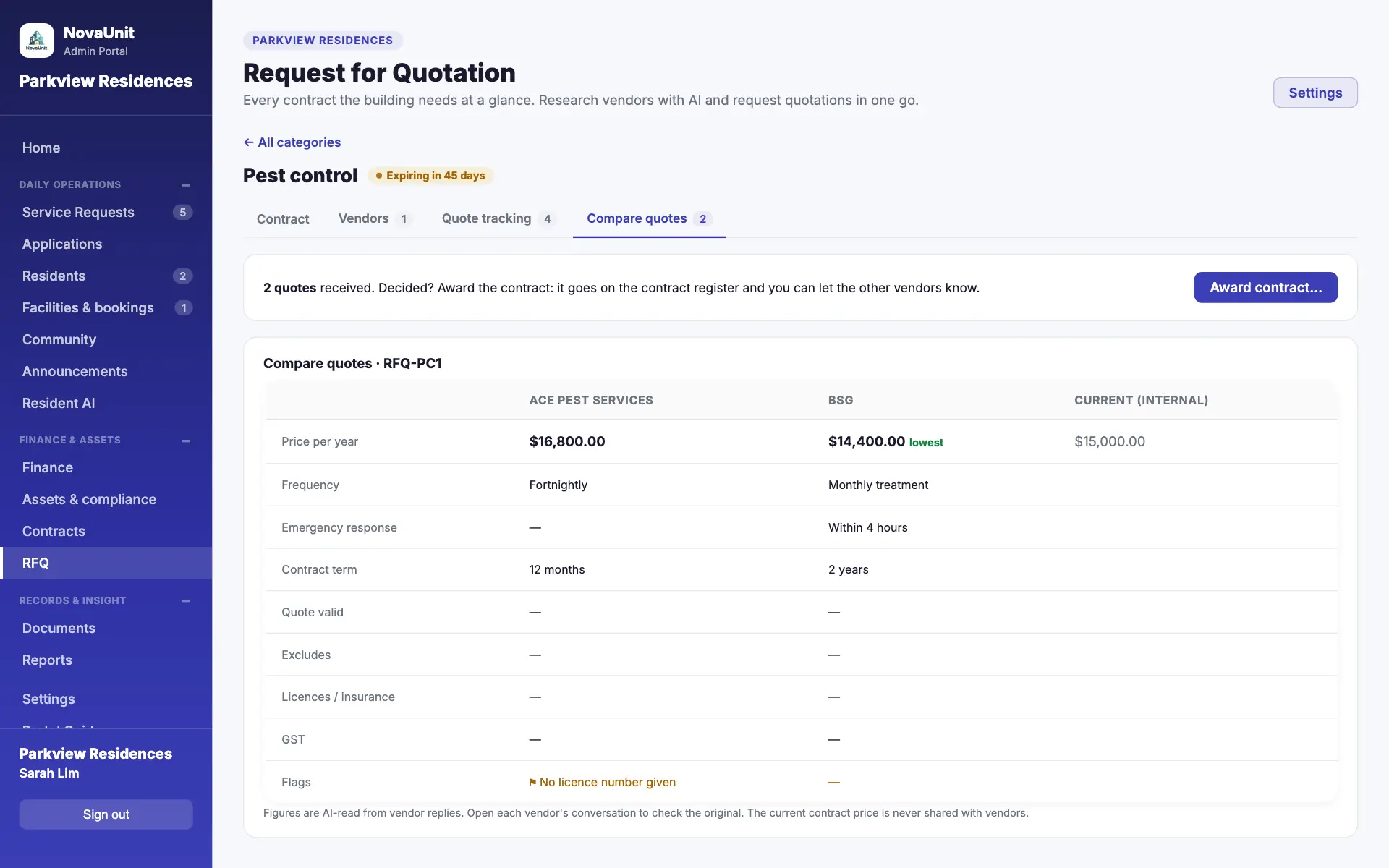Click the Sign out button

click(x=106, y=814)
